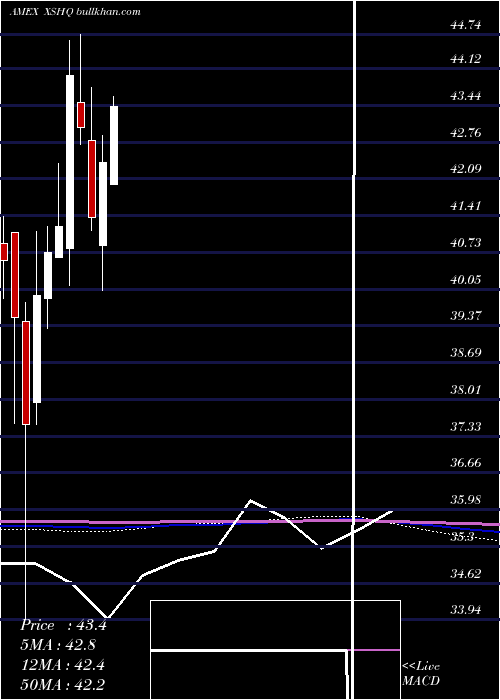500x700 pixels.
Task: Click the 35.98 price axis label
Action: click(466, 500)
